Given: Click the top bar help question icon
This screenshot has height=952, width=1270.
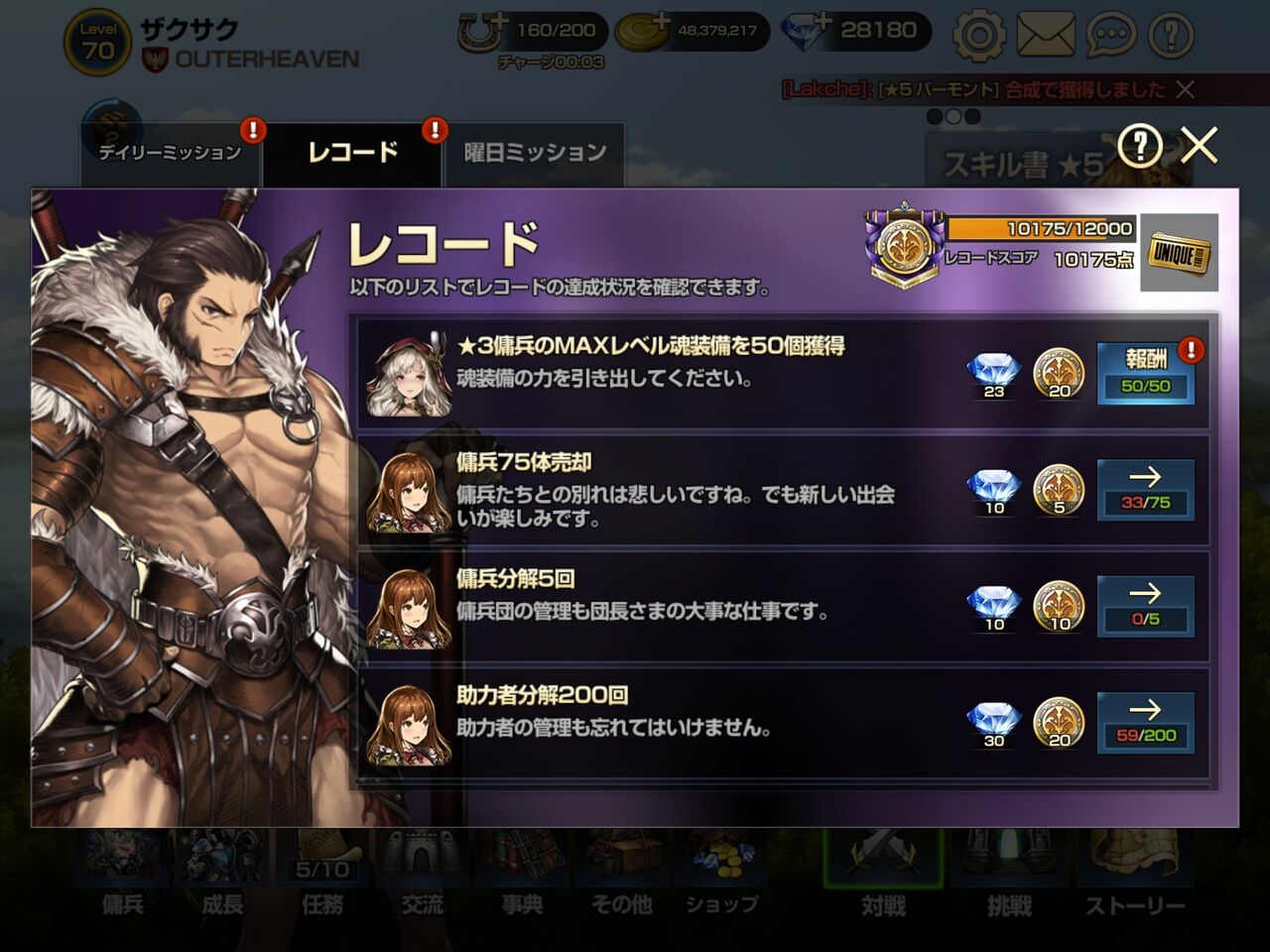Looking at the screenshot, I should [x=1171, y=36].
